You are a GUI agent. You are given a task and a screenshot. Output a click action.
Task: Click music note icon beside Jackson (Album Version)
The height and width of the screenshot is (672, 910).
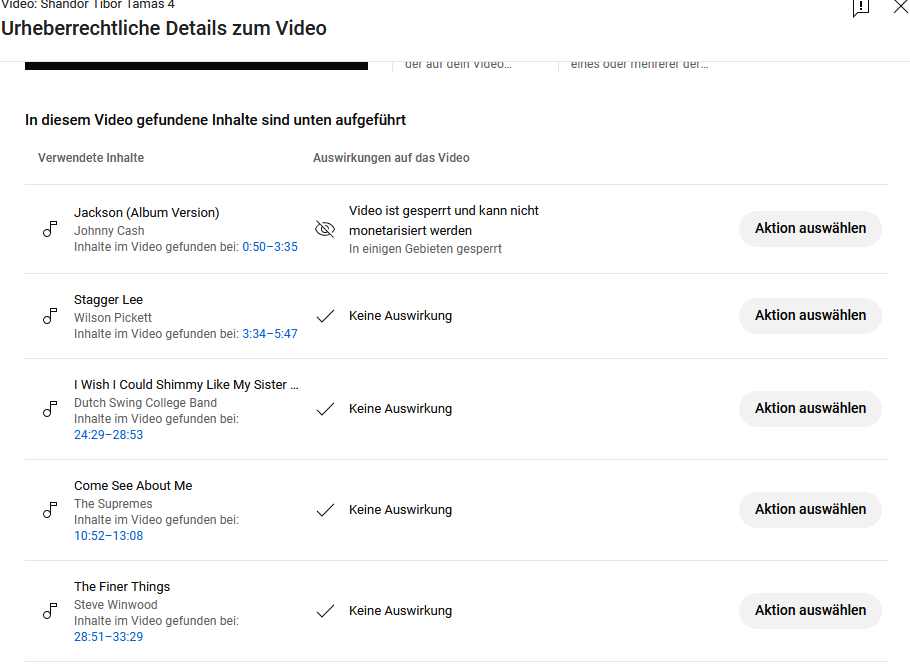click(x=50, y=229)
